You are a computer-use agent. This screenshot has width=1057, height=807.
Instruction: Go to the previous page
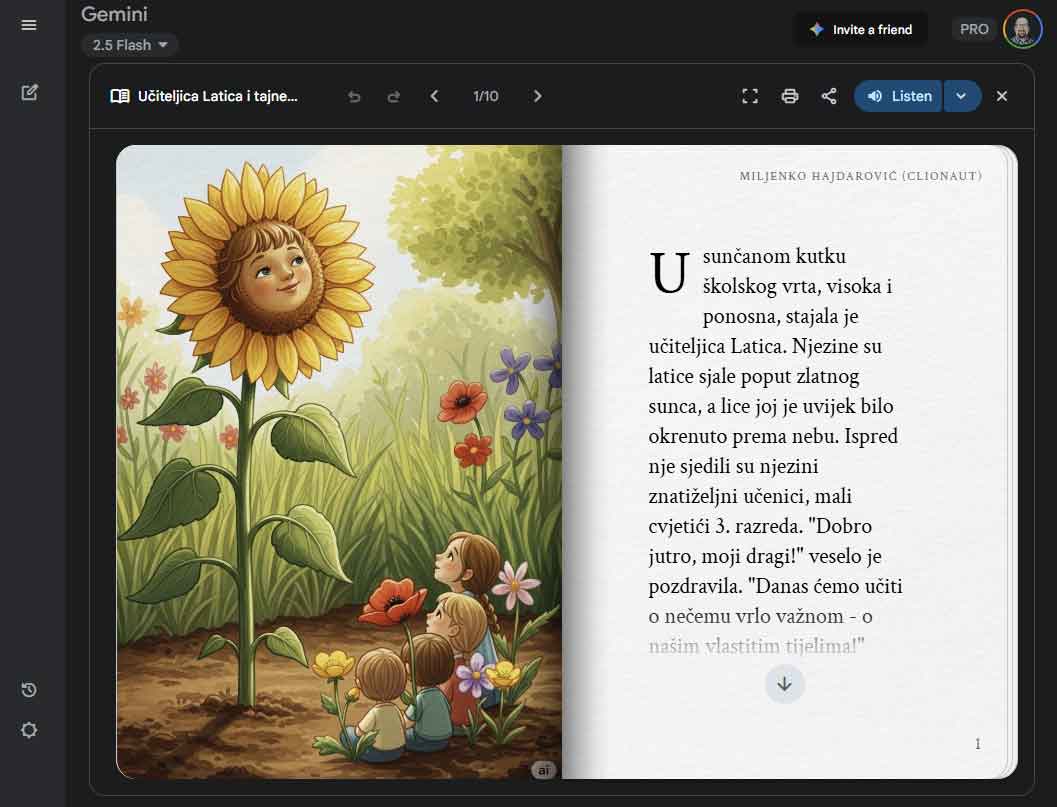coord(434,96)
